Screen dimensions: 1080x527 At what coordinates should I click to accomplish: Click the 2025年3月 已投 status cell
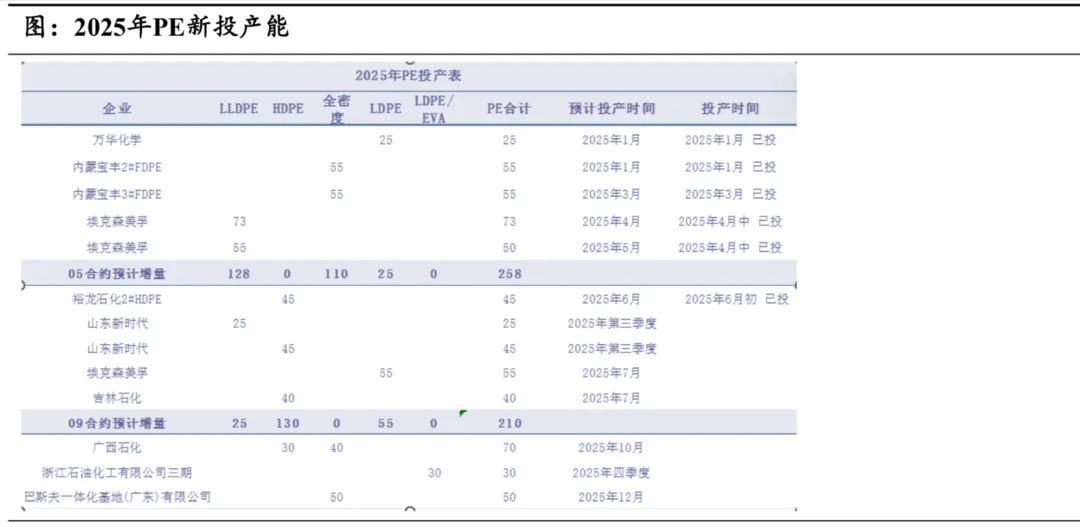(730, 194)
